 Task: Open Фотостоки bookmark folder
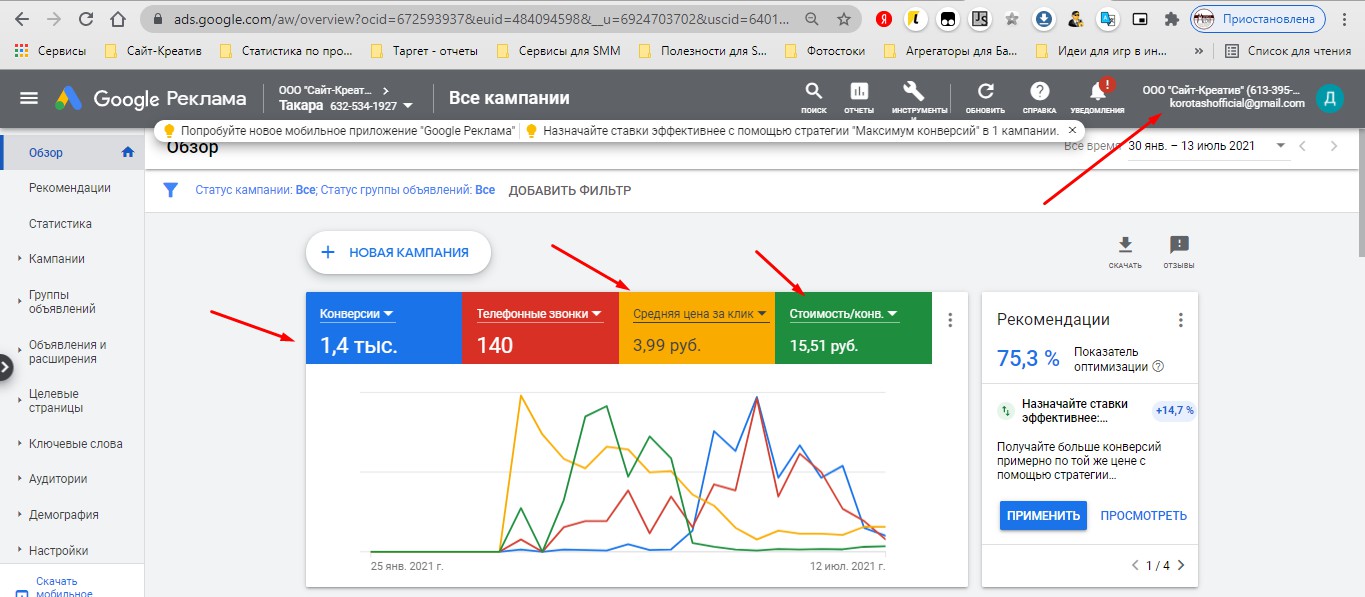pyautogui.click(x=825, y=50)
